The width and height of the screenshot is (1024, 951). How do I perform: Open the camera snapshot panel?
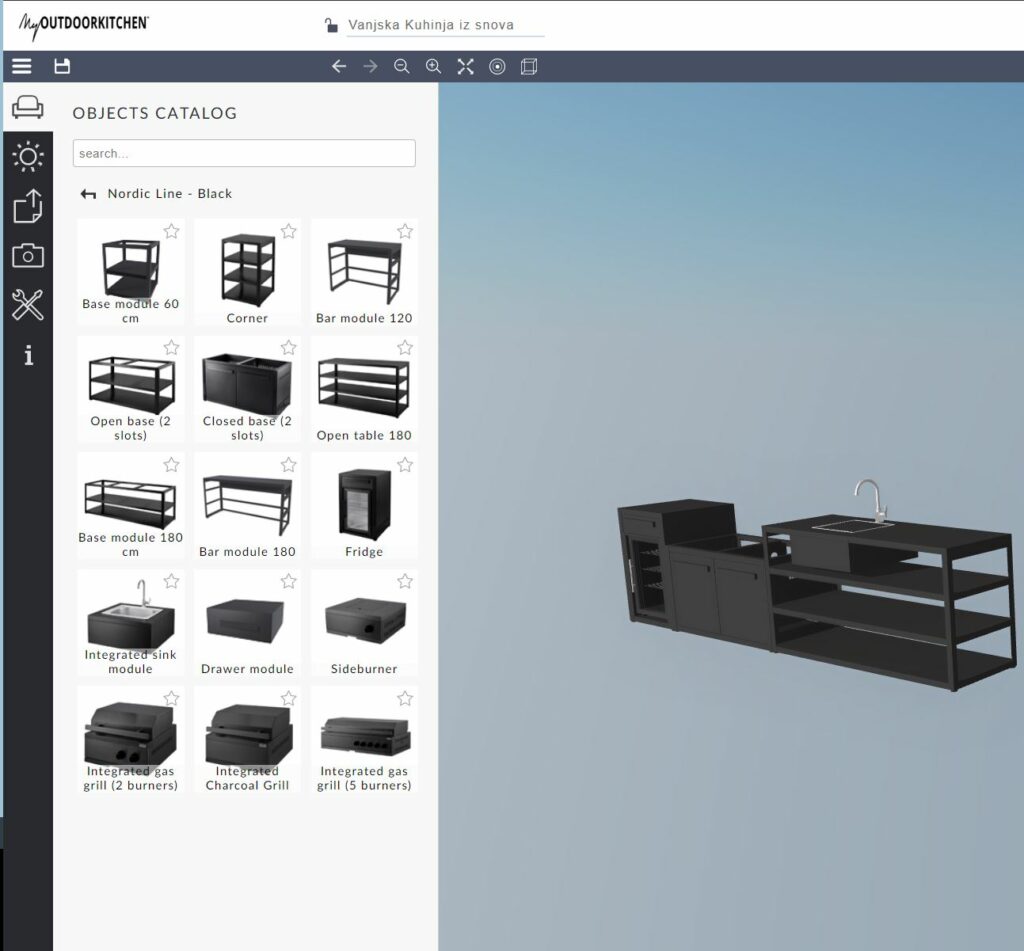coord(28,256)
